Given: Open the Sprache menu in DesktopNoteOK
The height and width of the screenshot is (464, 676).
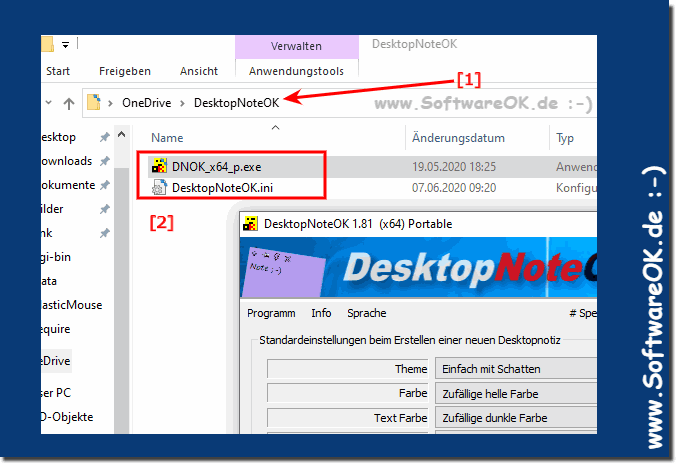Looking at the screenshot, I should click(x=366, y=313).
